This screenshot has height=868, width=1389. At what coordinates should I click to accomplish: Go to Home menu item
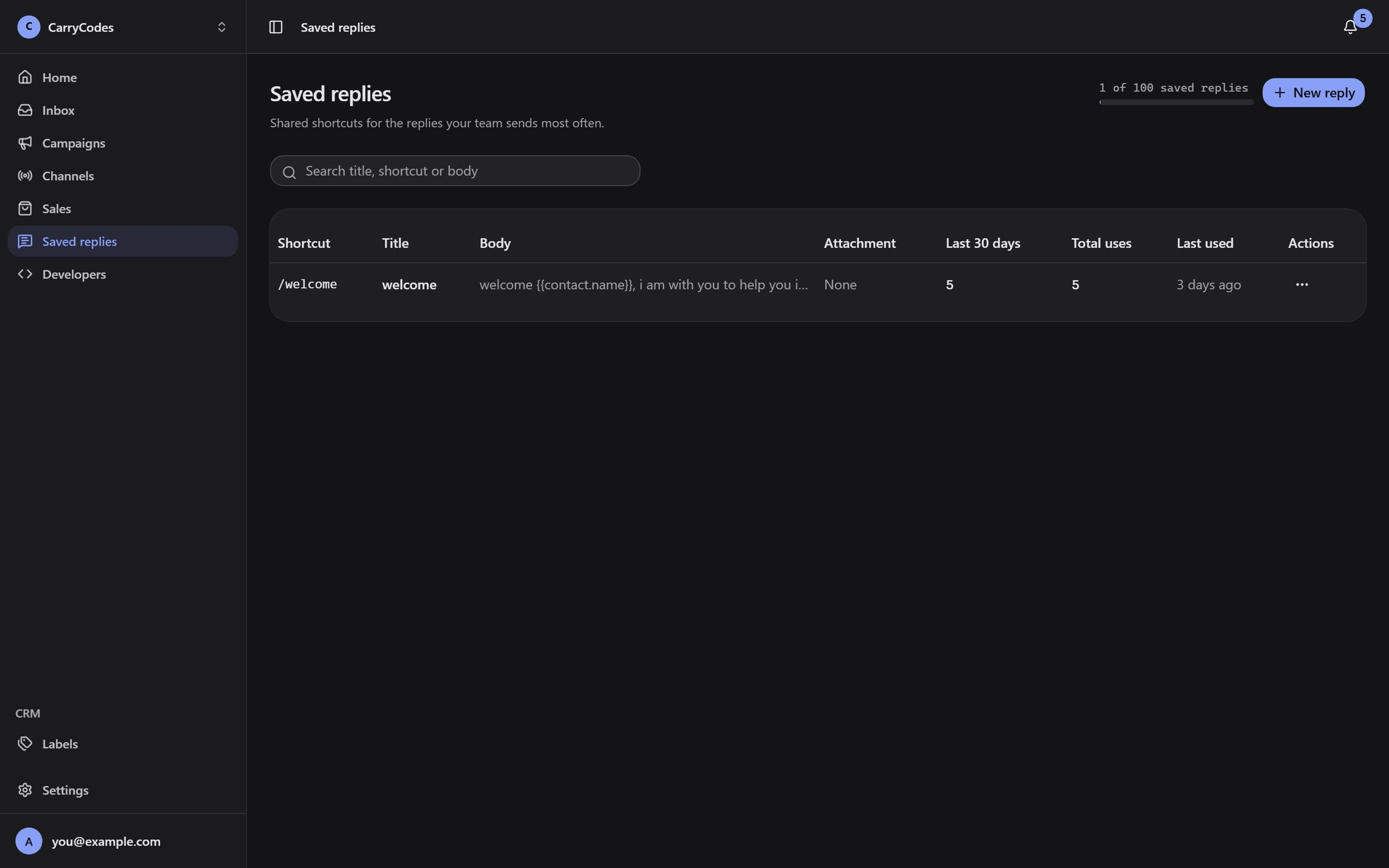pyautogui.click(x=123, y=77)
